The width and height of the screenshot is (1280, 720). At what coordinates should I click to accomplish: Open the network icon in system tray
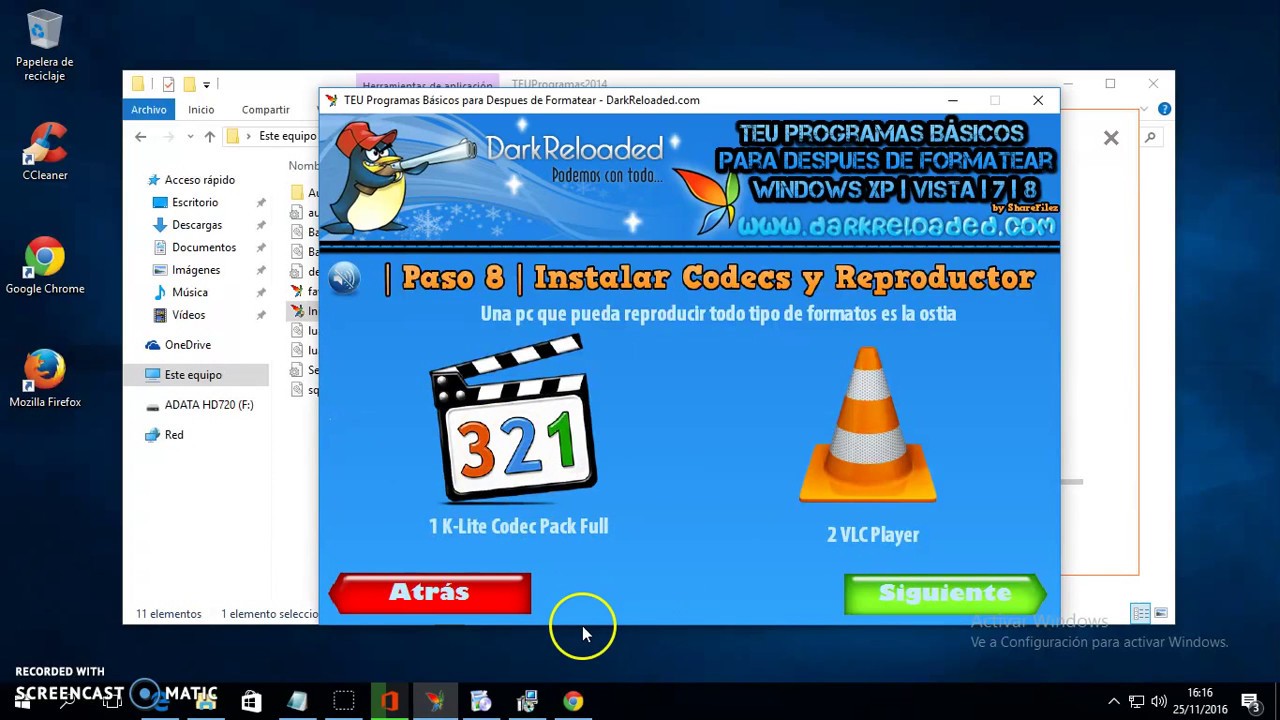coord(1136,701)
